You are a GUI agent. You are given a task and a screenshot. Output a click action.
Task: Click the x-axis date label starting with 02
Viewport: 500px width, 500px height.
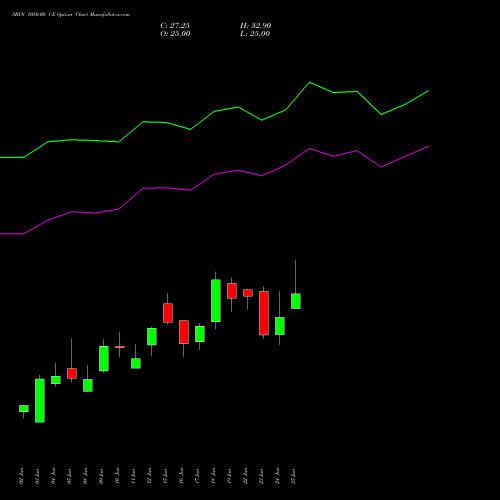(x=21, y=476)
